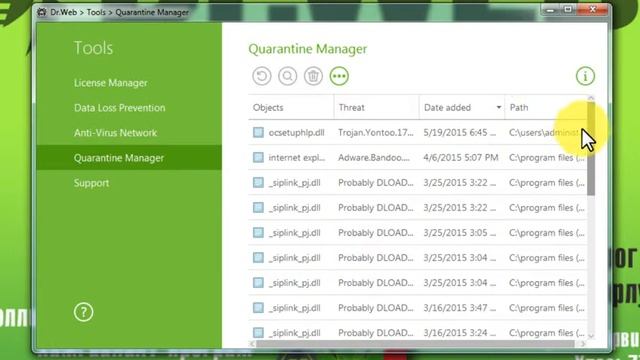Close the Dr.Web window
The image size is (640, 360).
point(593,9)
